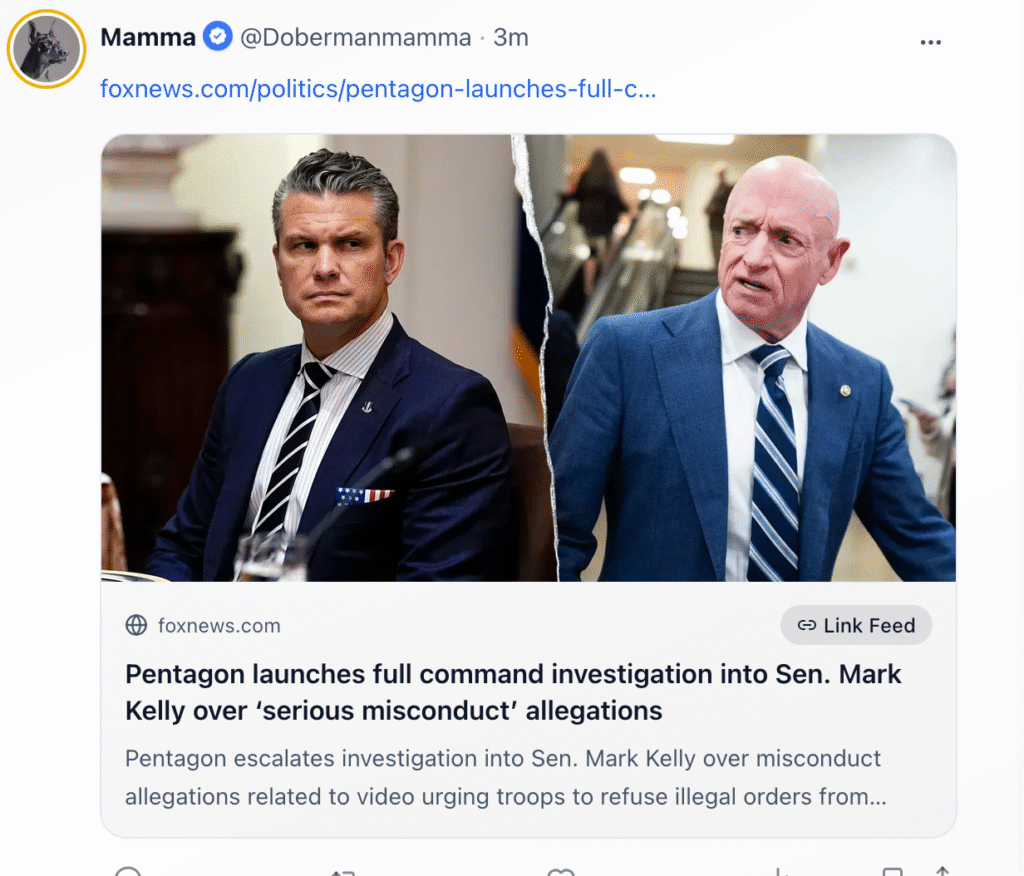Image resolution: width=1024 pixels, height=876 pixels.
Task: Click the display name Mamma
Action: pos(148,38)
